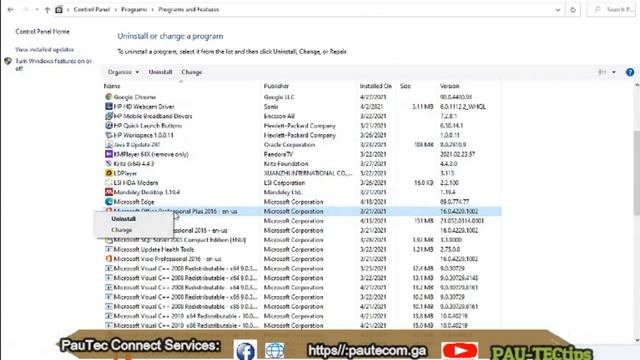Open the view options dropdown arrow
The image size is (640, 360).
tap(613, 72)
